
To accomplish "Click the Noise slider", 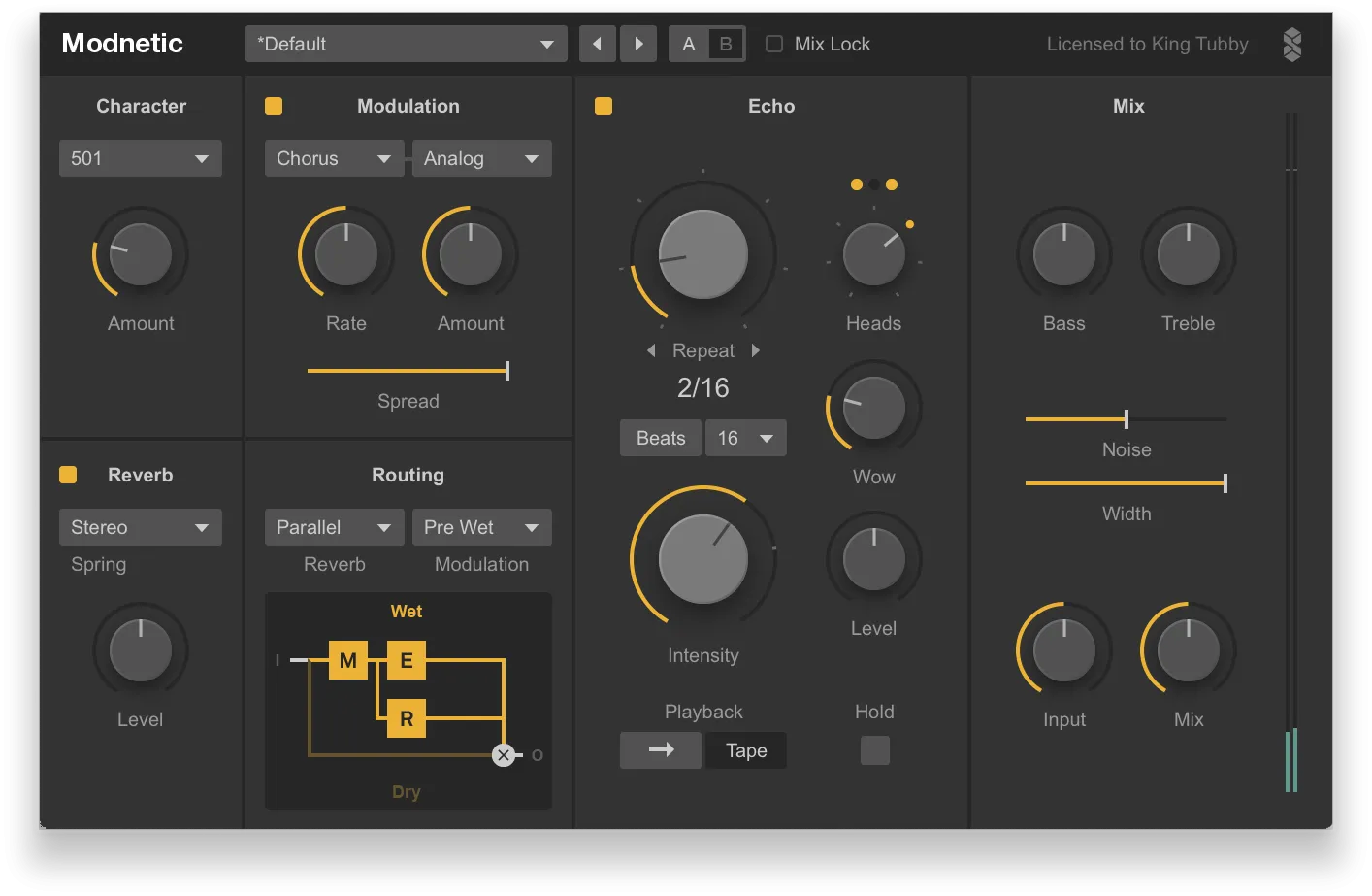I will tap(1127, 419).
